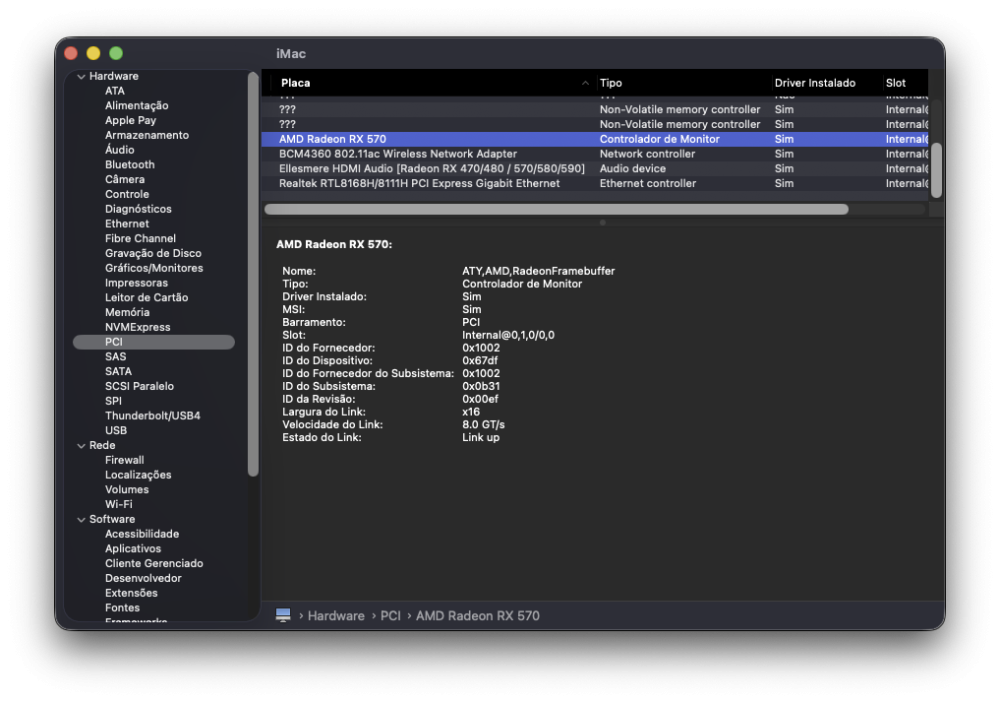Open Volumes under Rede
1000x703 pixels.
click(126, 489)
